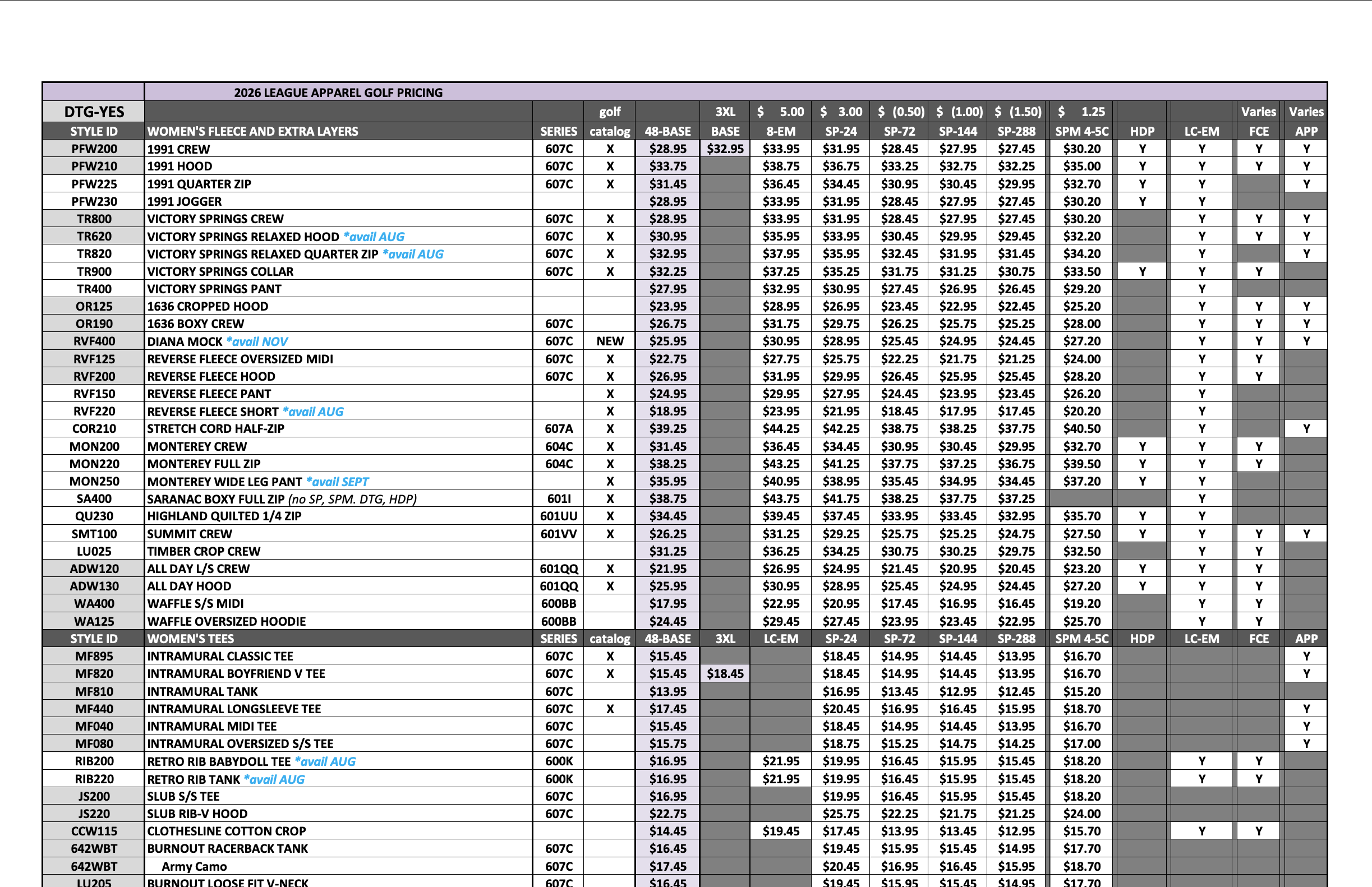Viewport: 1372px width, 887px height.
Task: Select the WOMEN'S FLEECE AND EXTRA LAYERS header
Action: pos(252,131)
